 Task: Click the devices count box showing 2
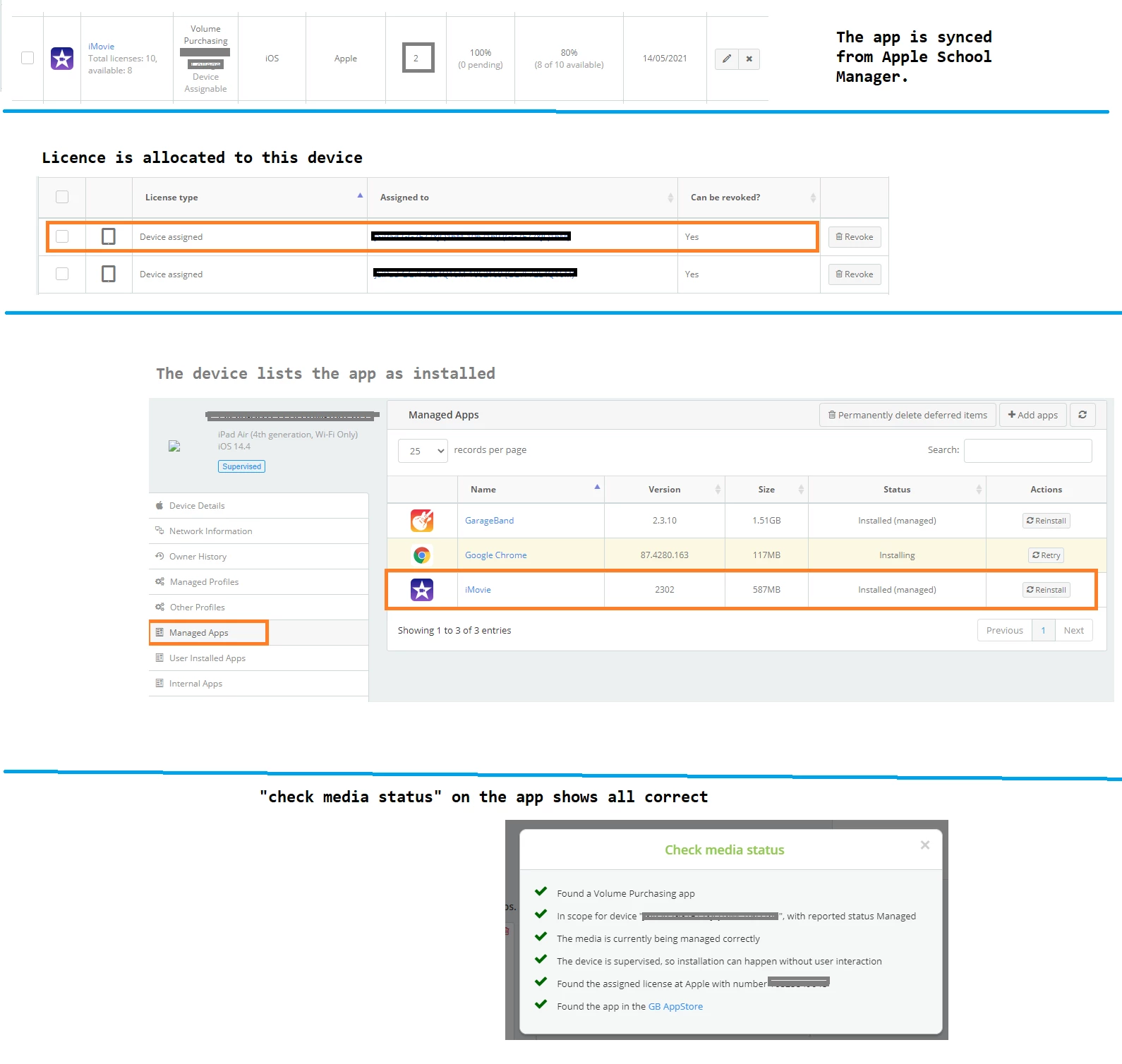point(418,58)
